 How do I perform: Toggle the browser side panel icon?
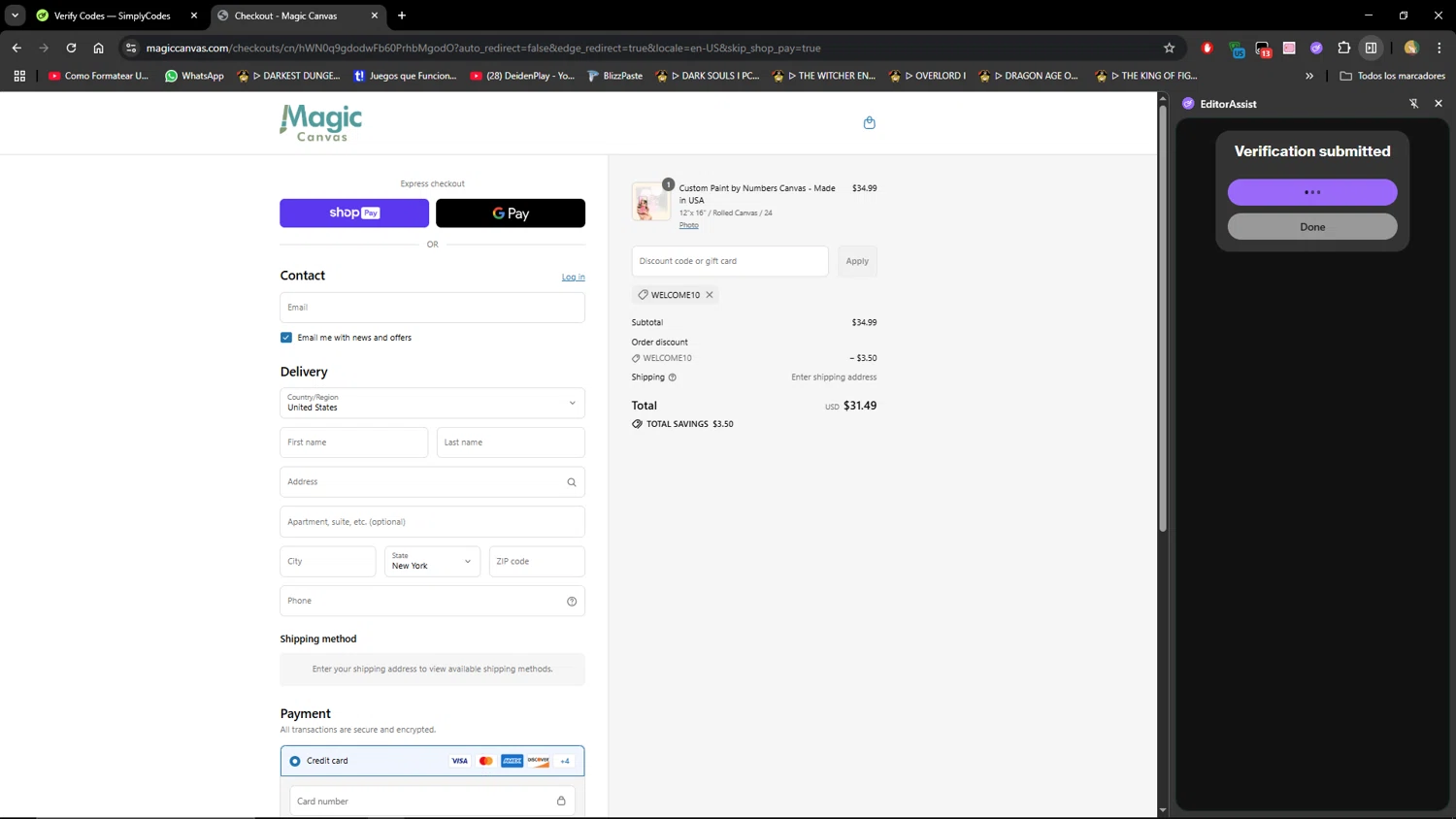1371,48
